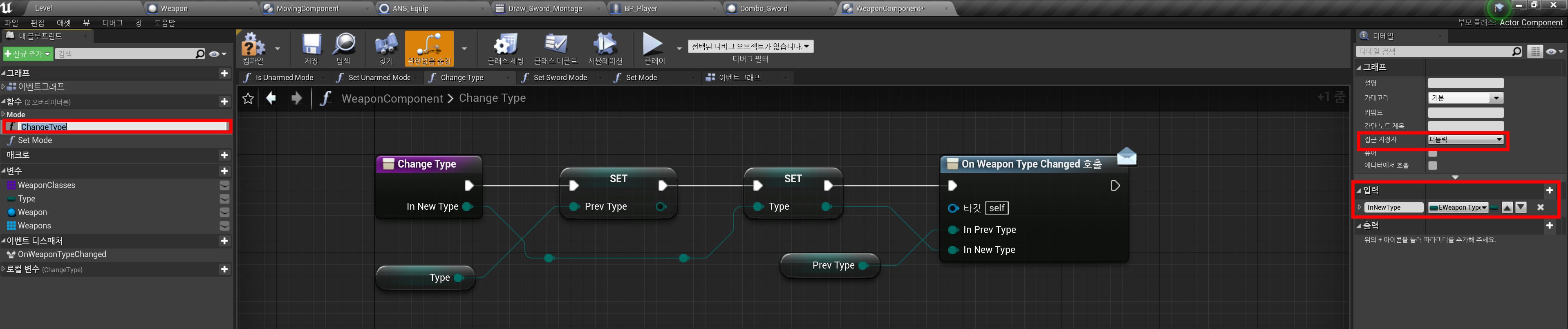
Task: Add a new event dispatcher with plus icon
Action: coord(224,241)
